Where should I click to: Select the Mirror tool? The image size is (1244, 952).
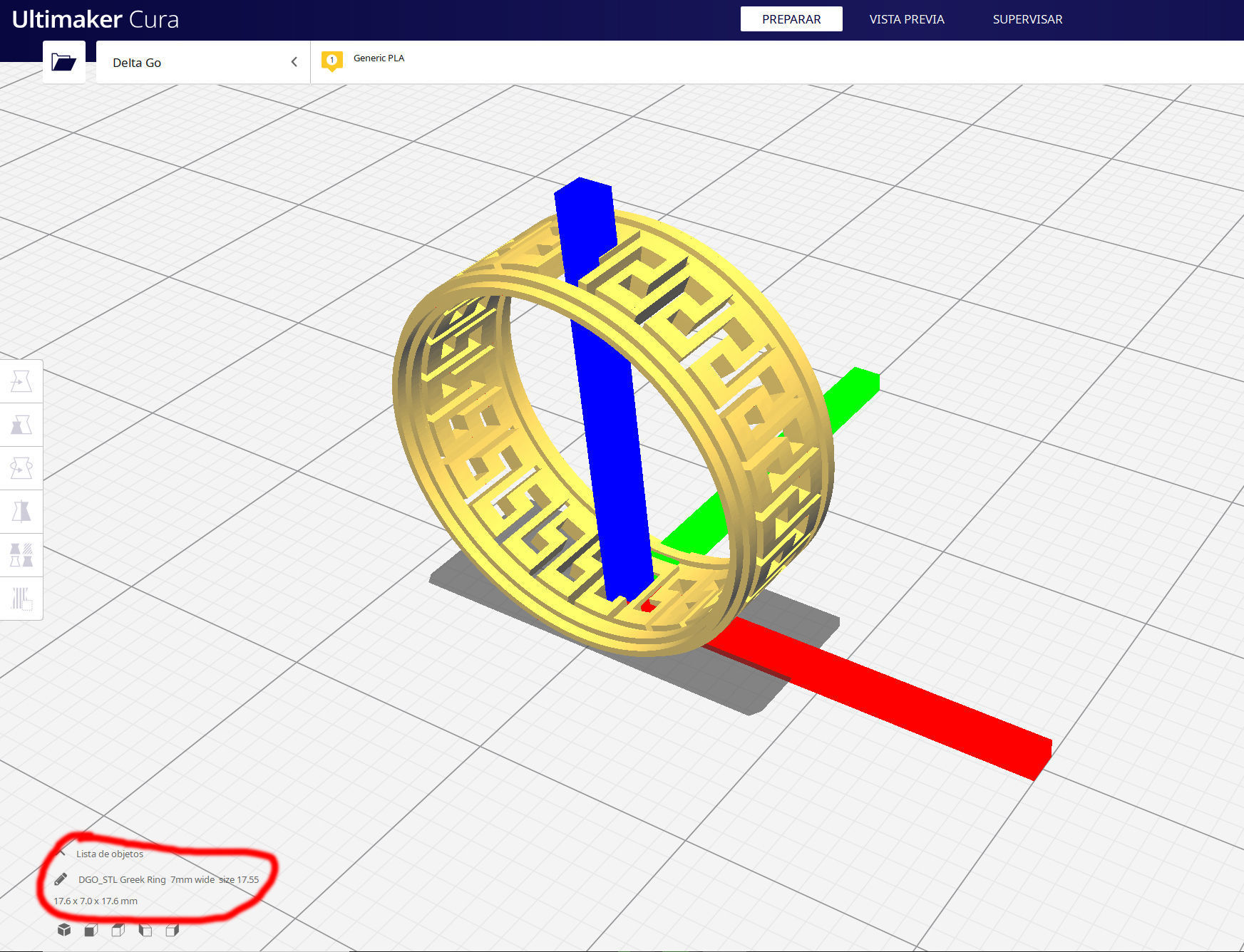click(x=21, y=512)
